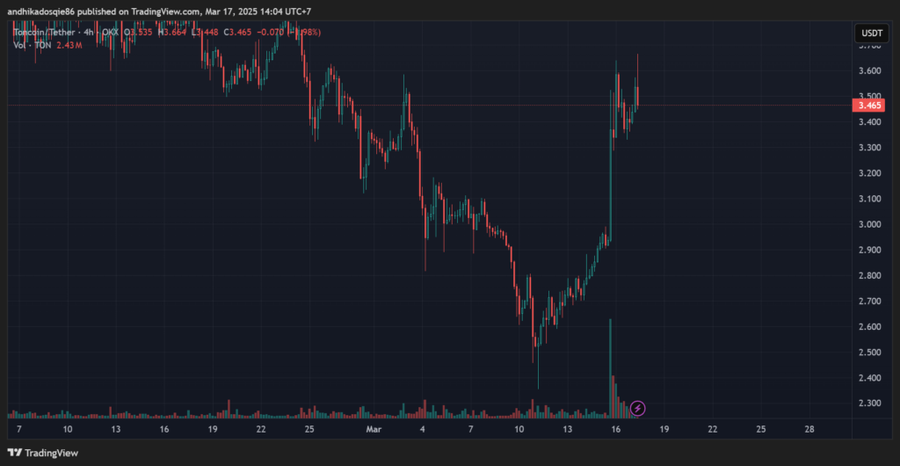900x466 pixels.
Task: Click the 2.700 price level on the scale
Action: pos(869,301)
